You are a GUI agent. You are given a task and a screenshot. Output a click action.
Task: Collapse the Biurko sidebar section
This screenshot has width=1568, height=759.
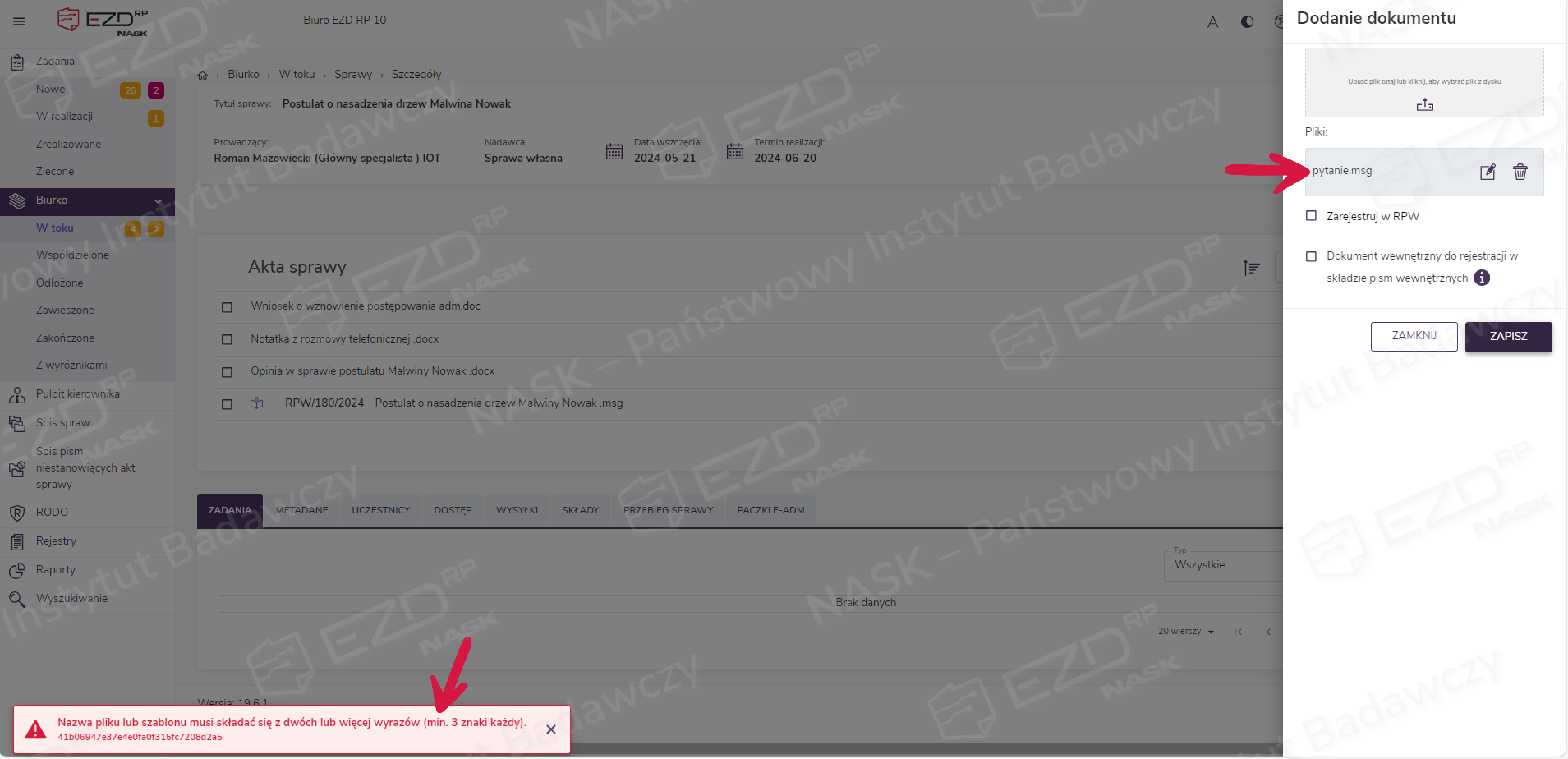158,201
